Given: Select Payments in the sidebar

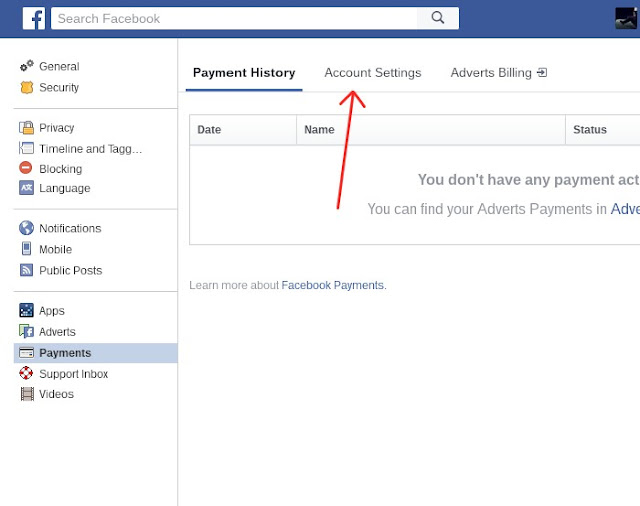Looking at the screenshot, I should 96,353.
